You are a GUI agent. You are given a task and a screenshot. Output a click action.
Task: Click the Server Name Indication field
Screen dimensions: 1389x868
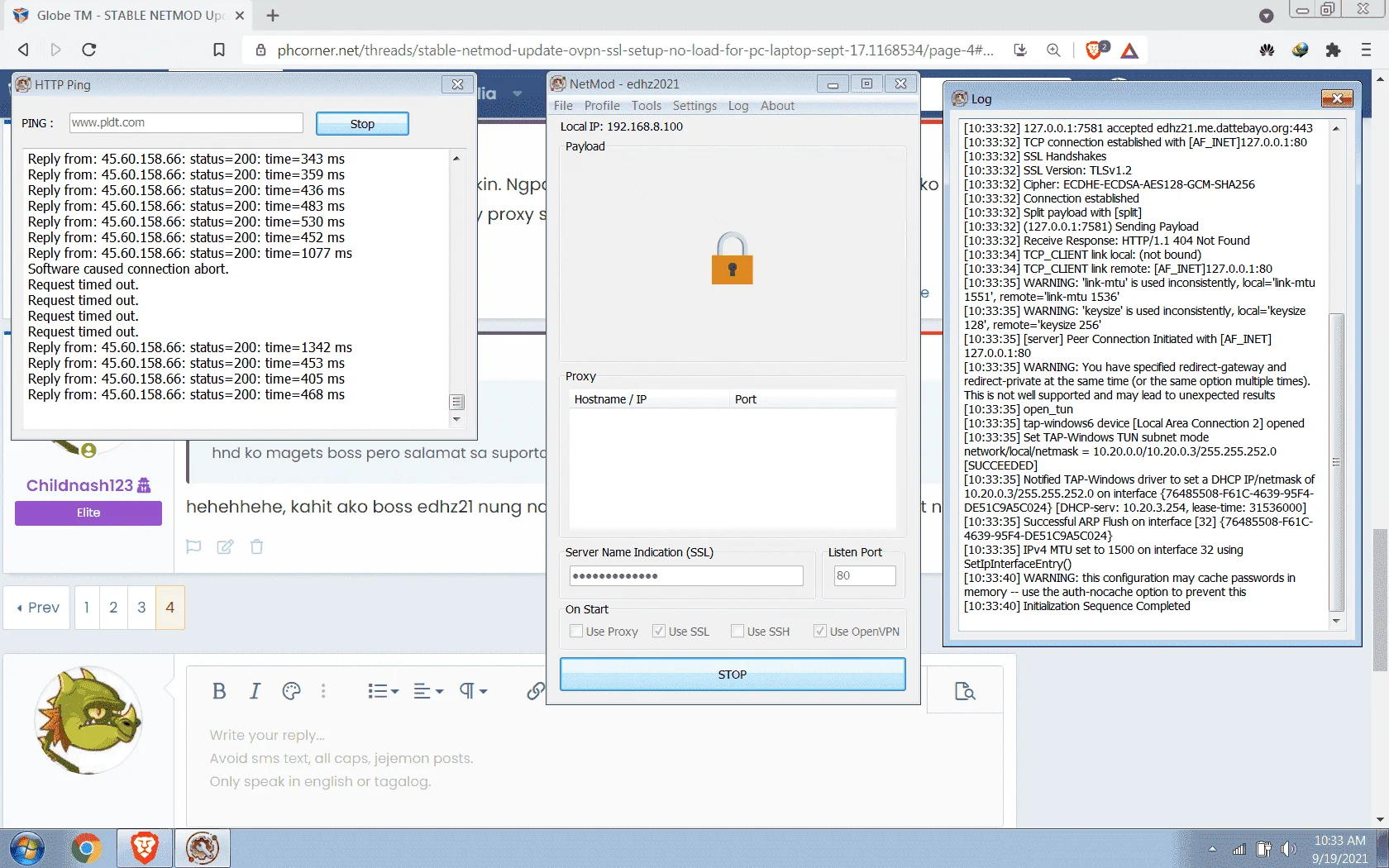tap(686, 575)
